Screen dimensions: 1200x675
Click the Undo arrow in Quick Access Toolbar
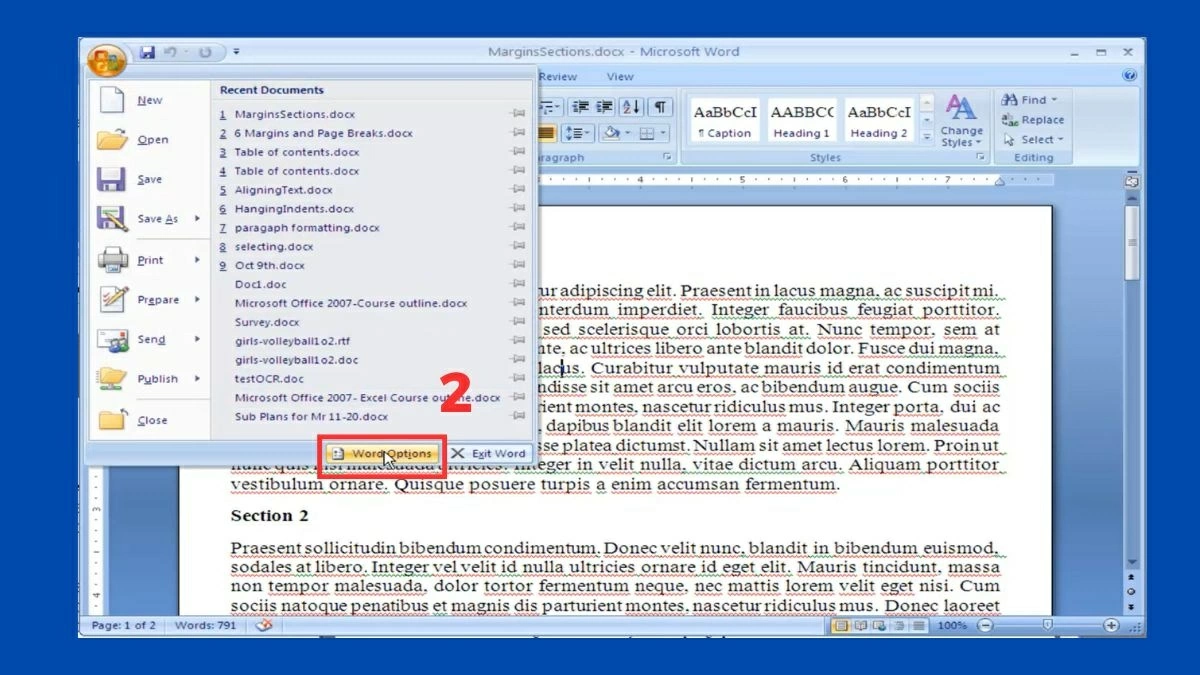pyautogui.click(x=171, y=52)
